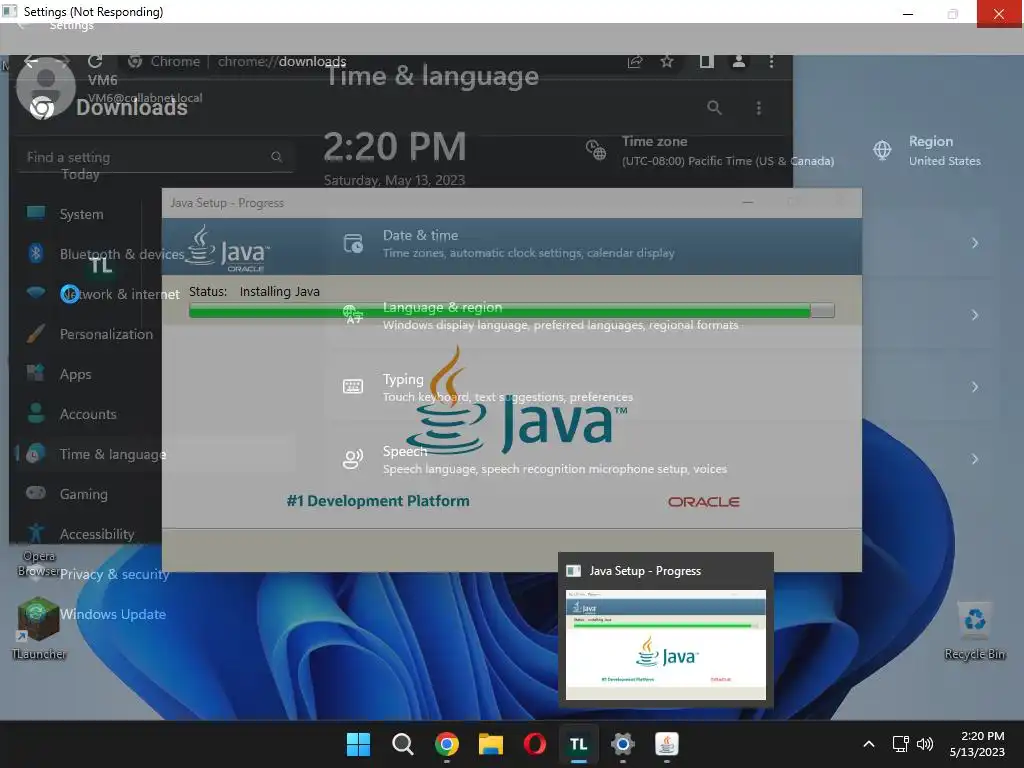This screenshot has width=1024, height=768.
Task: Open Personalization in Settings sidebar
Action: 106,334
